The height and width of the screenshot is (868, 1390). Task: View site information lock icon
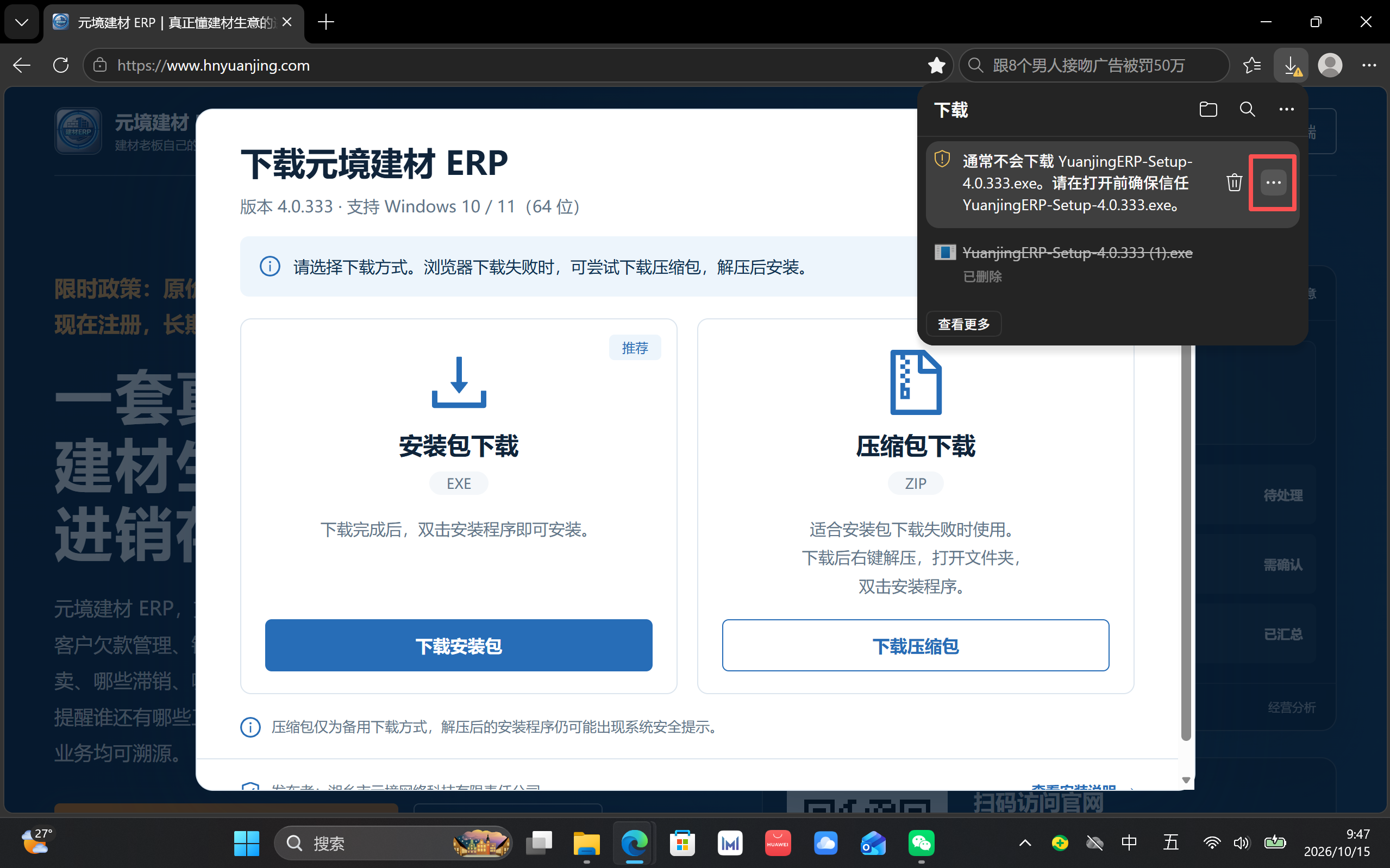coord(100,65)
